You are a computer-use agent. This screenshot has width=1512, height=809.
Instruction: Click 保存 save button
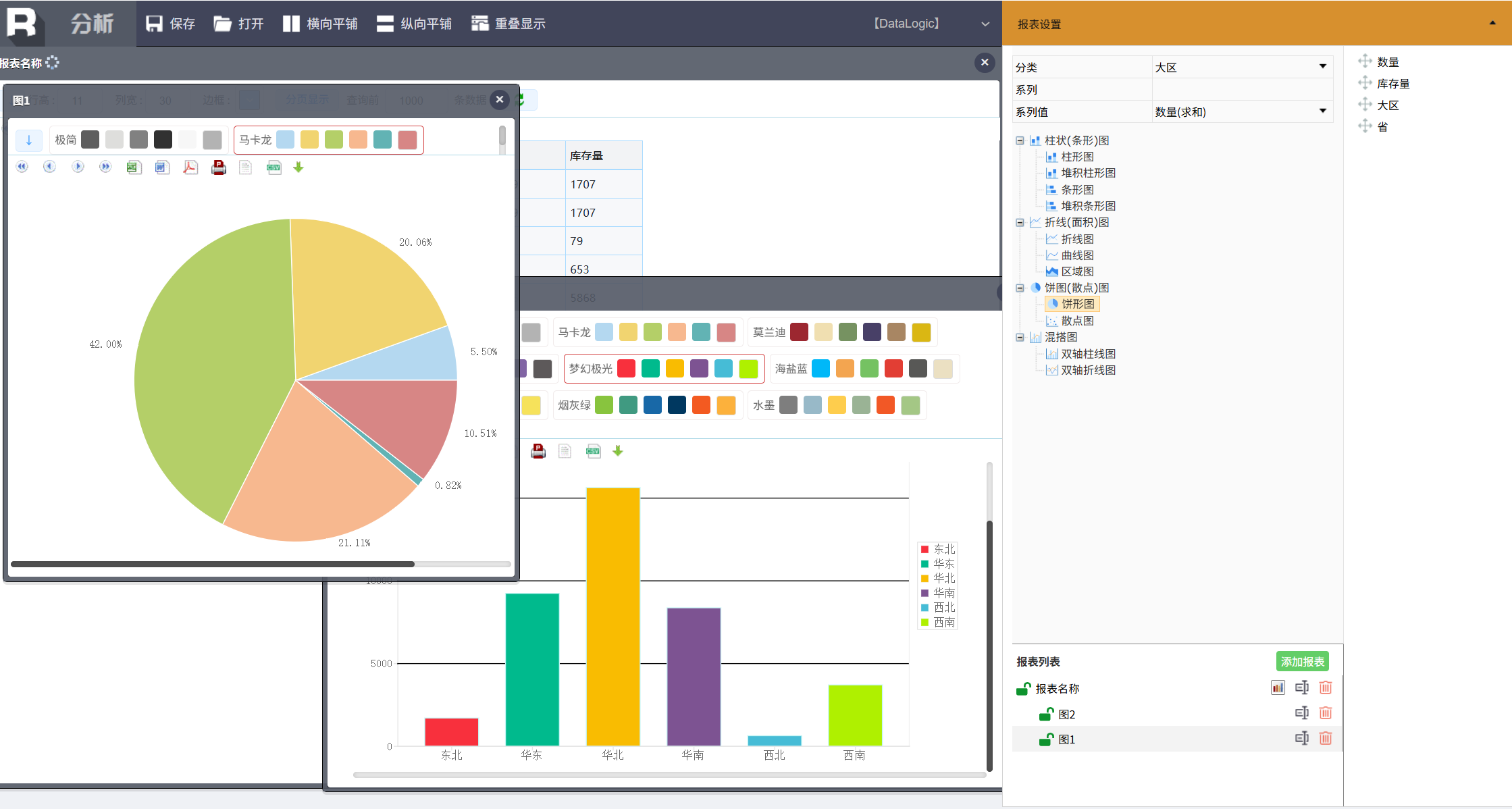coord(171,24)
